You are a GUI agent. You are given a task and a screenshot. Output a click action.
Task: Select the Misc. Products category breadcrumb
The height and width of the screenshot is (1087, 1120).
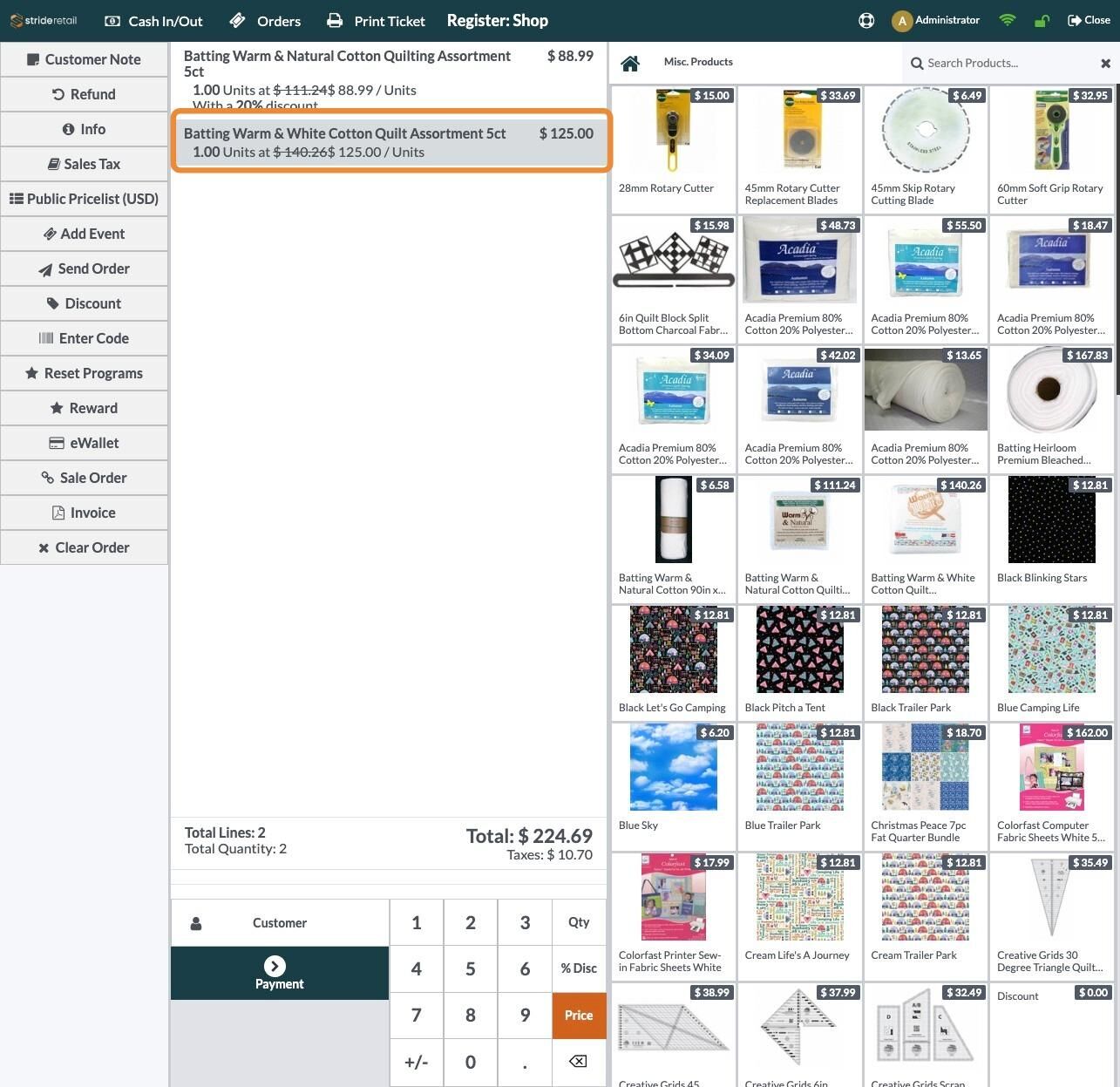click(x=698, y=62)
